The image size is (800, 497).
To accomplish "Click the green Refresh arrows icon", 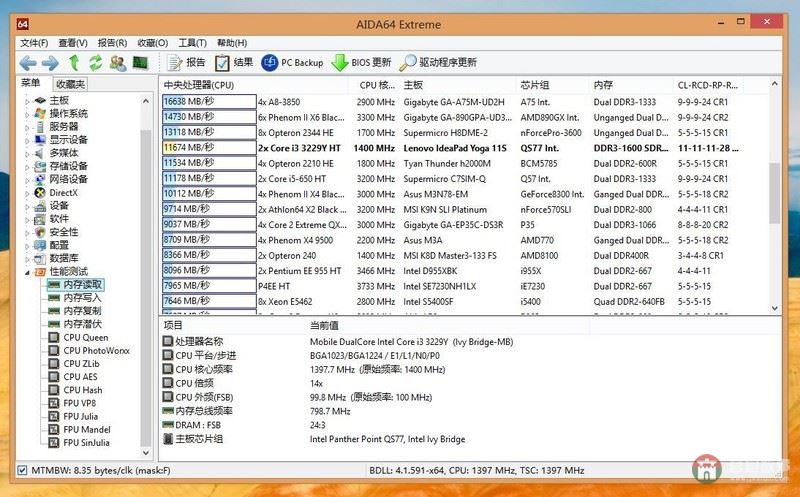I will coord(95,63).
